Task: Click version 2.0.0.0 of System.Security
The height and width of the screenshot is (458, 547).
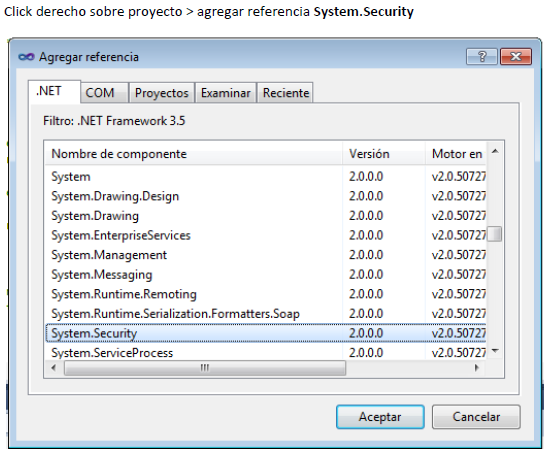Action: pos(366,333)
